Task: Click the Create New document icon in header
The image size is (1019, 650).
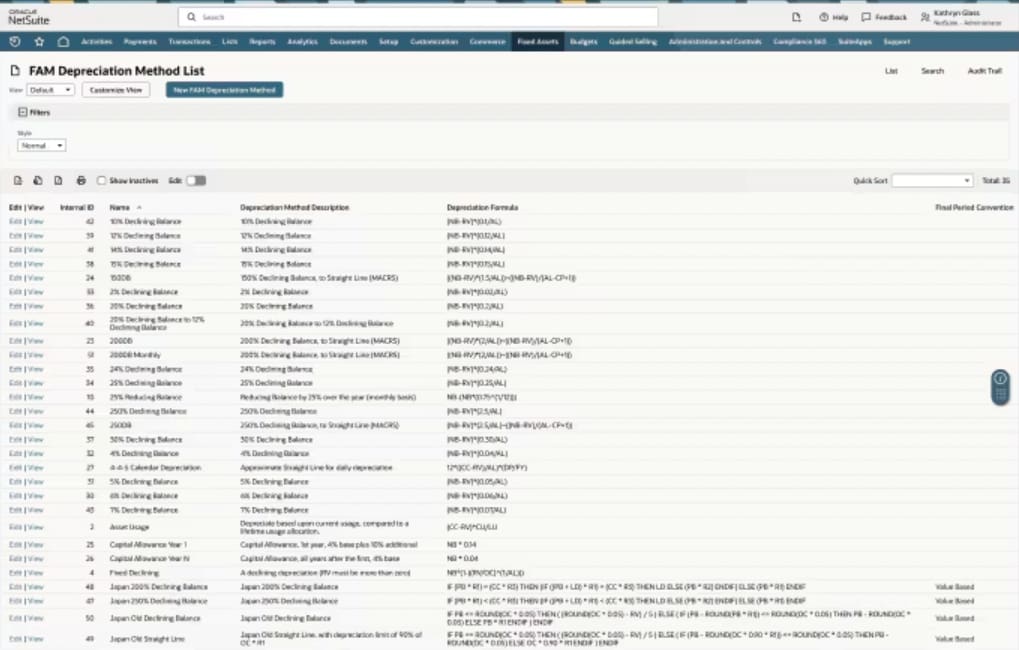Action: point(796,17)
